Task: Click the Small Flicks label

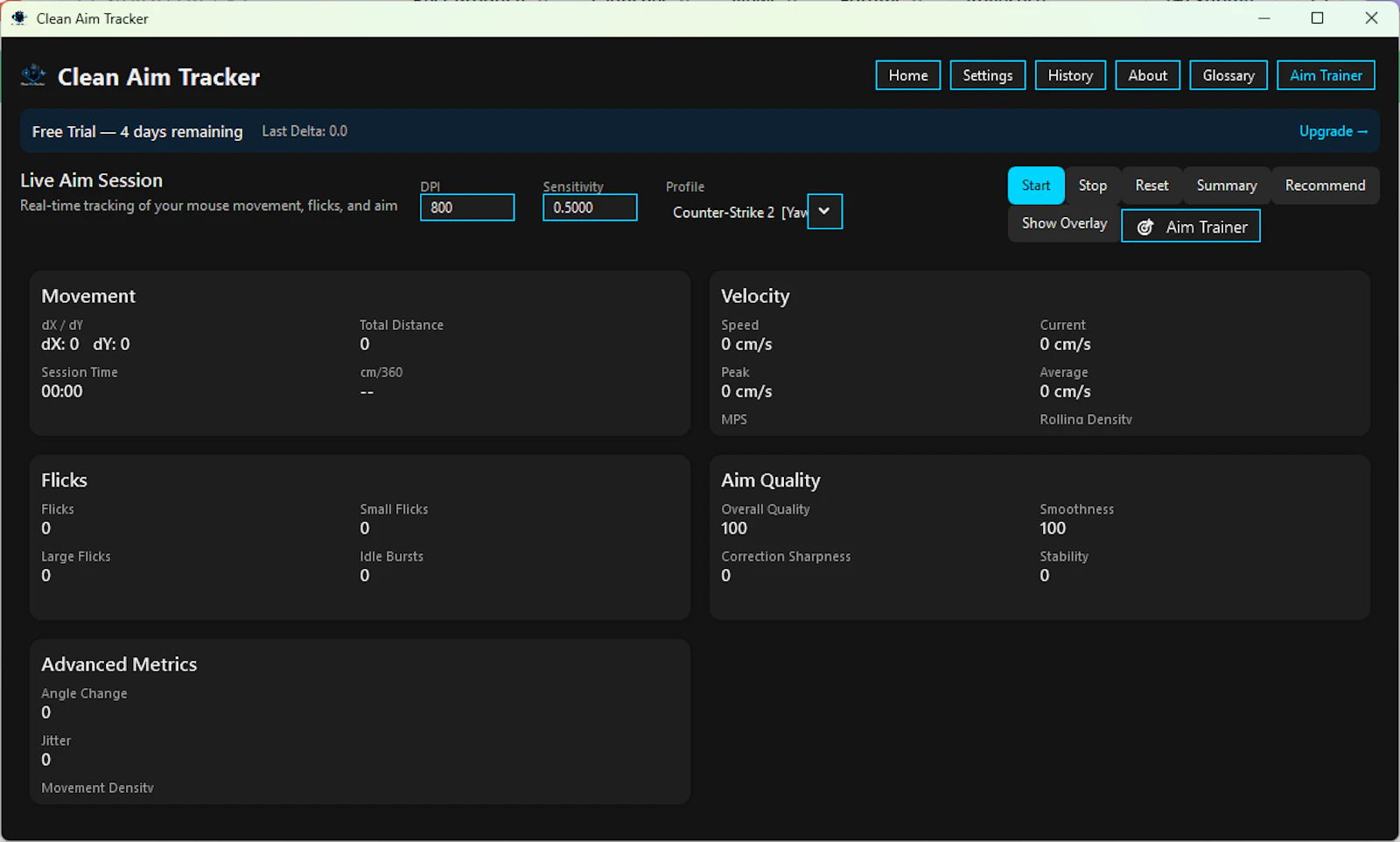Action: pyautogui.click(x=394, y=509)
